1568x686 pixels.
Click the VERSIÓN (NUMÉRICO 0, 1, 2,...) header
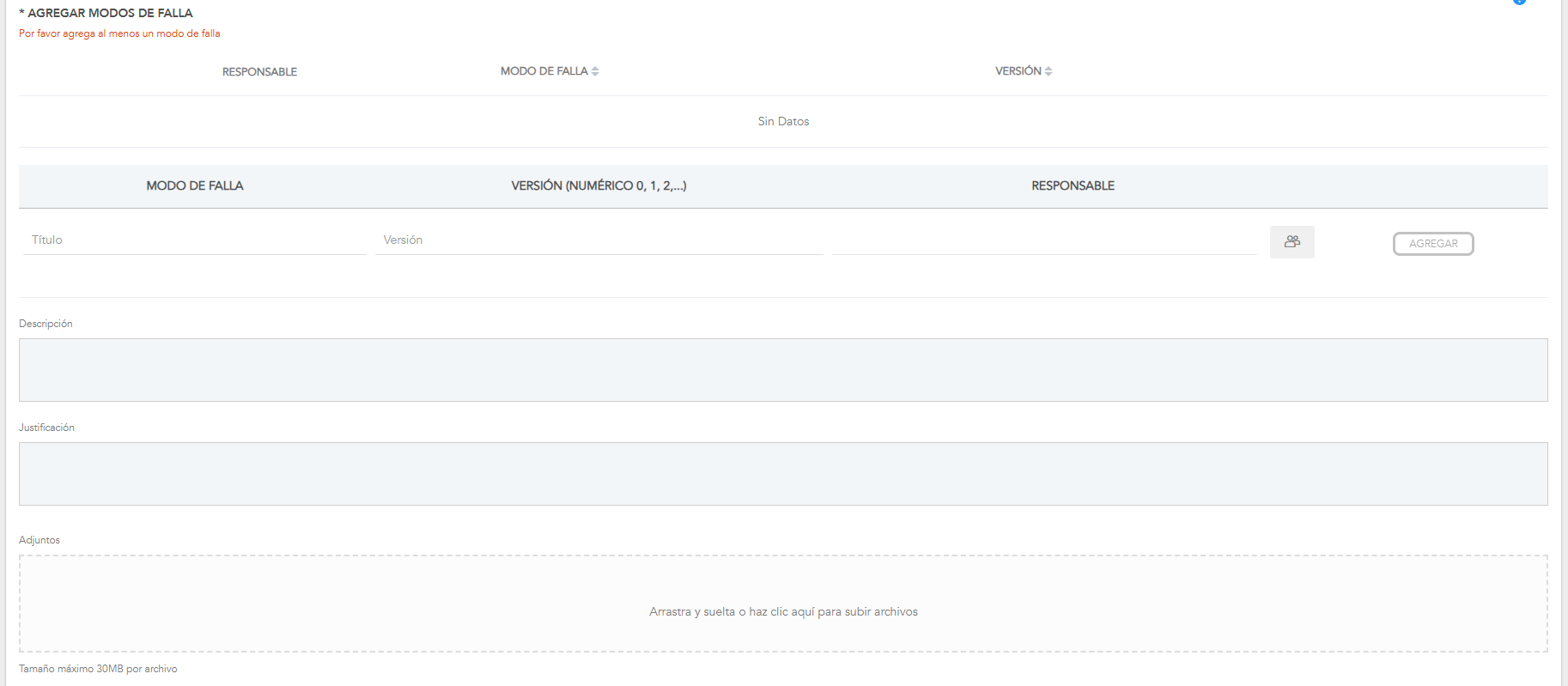[599, 185]
